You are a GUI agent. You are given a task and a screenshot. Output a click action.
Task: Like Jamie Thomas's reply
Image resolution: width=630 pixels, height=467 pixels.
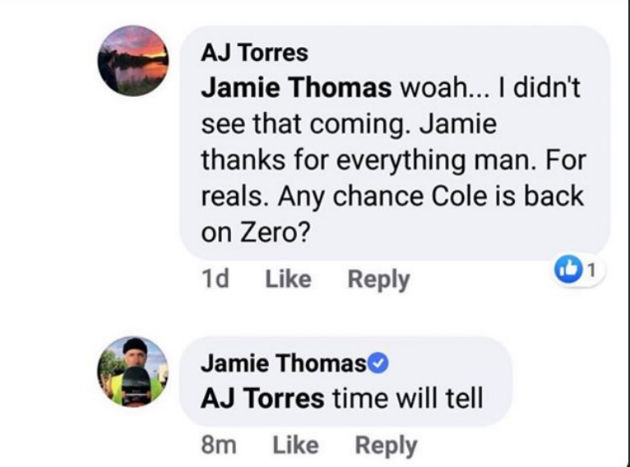point(295,444)
